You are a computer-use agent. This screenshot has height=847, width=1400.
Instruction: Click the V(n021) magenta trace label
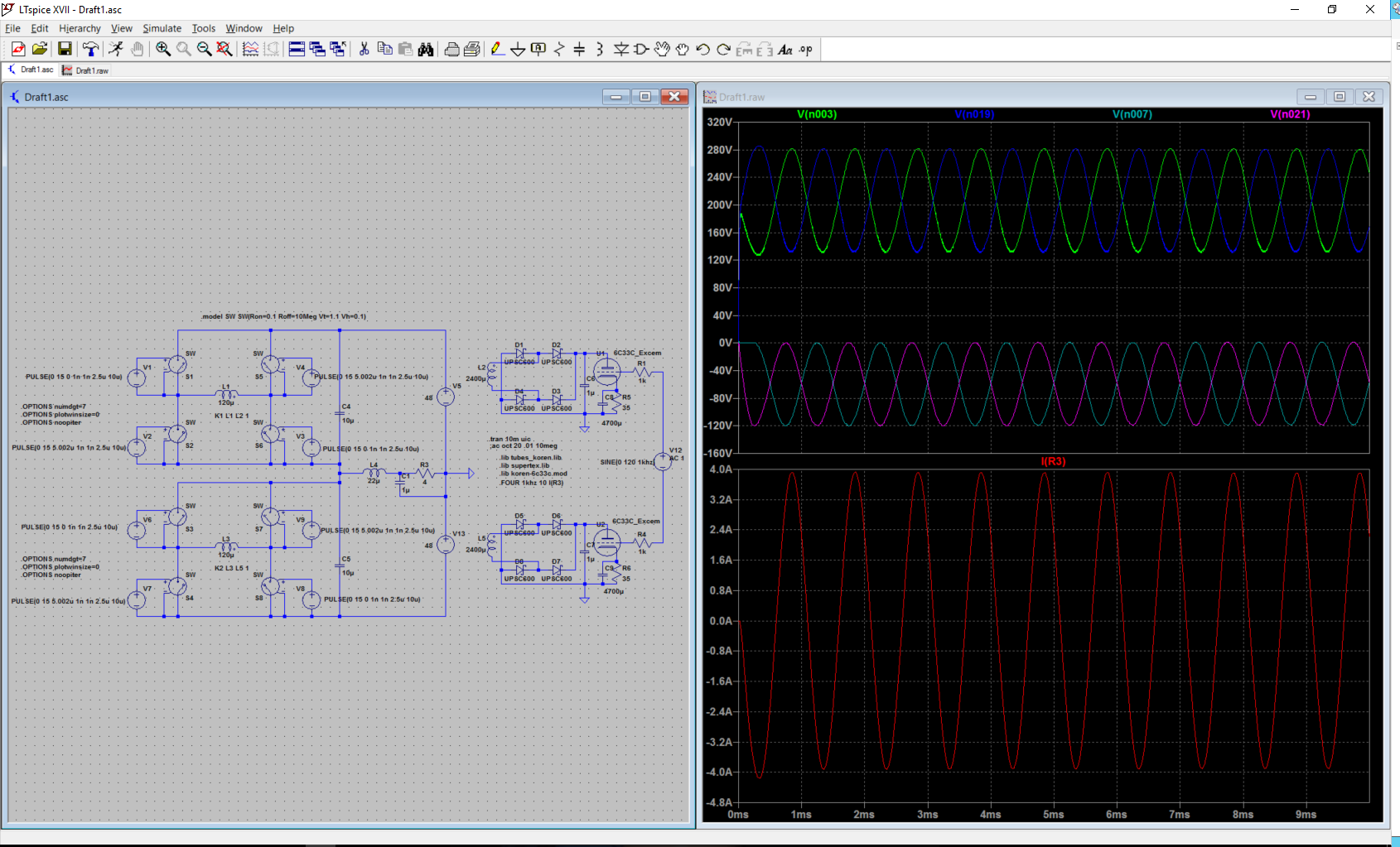(x=1290, y=114)
